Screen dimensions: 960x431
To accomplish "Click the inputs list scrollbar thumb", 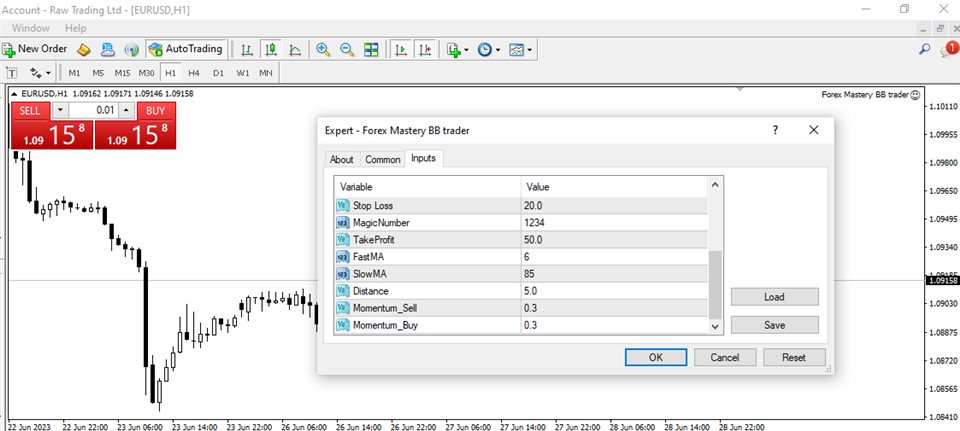I will pyautogui.click(x=715, y=285).
